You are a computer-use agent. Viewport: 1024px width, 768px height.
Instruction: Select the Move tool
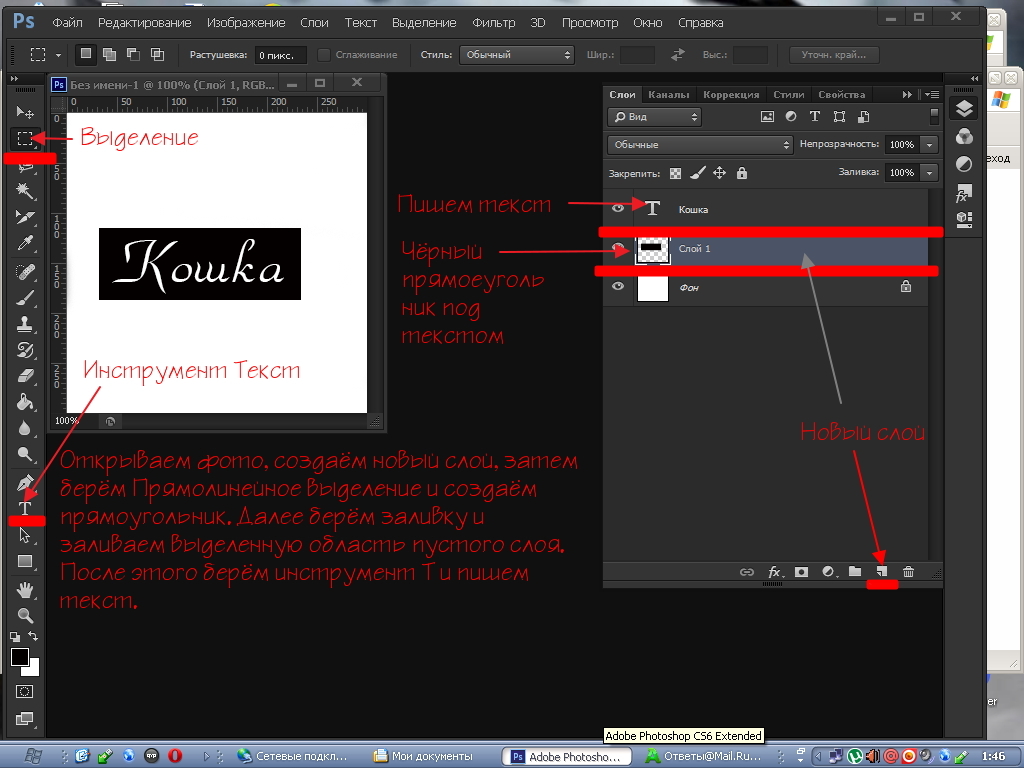click(x=25, y=112)
